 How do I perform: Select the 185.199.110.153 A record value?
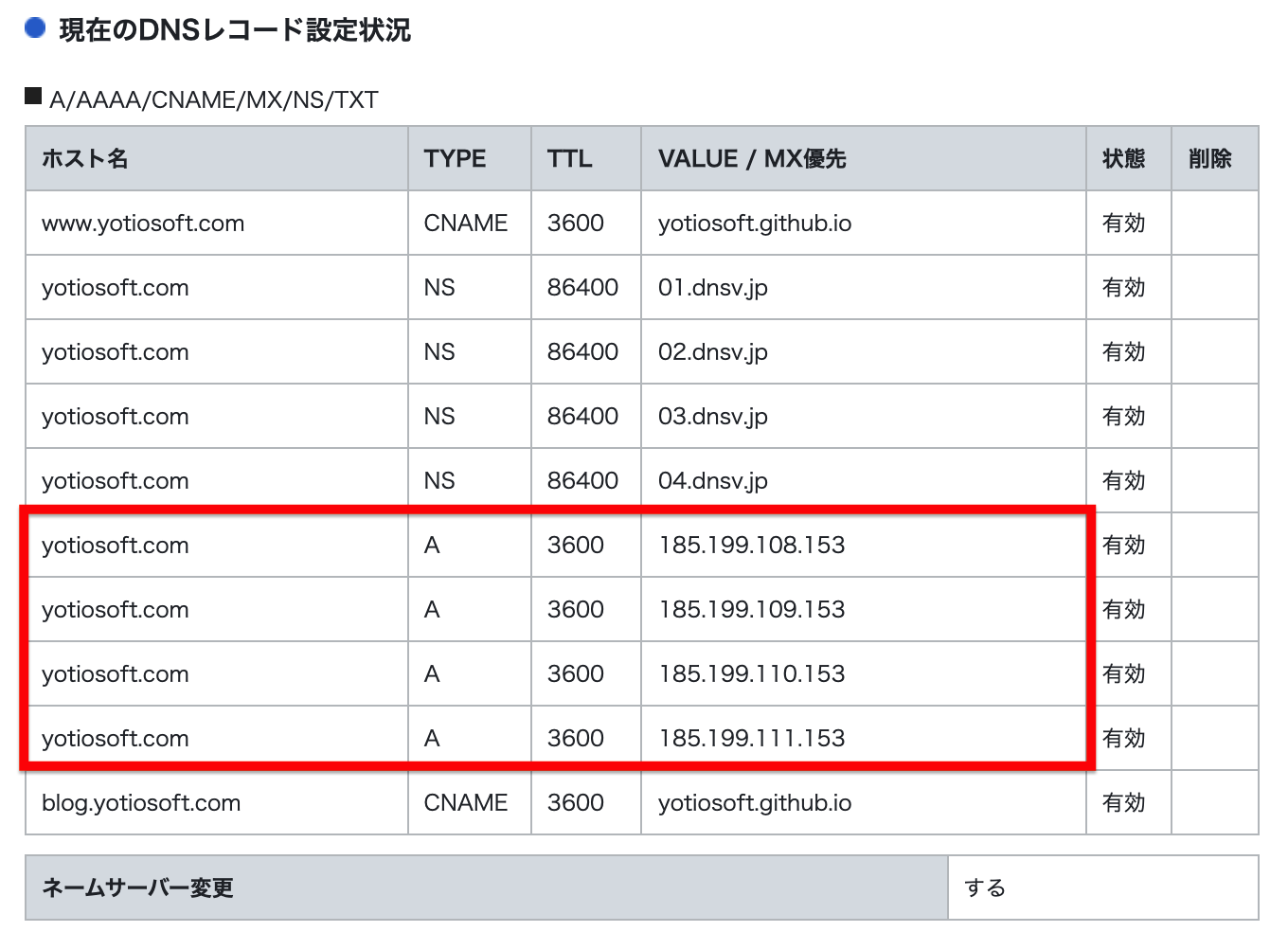click(x=752, y=674)
